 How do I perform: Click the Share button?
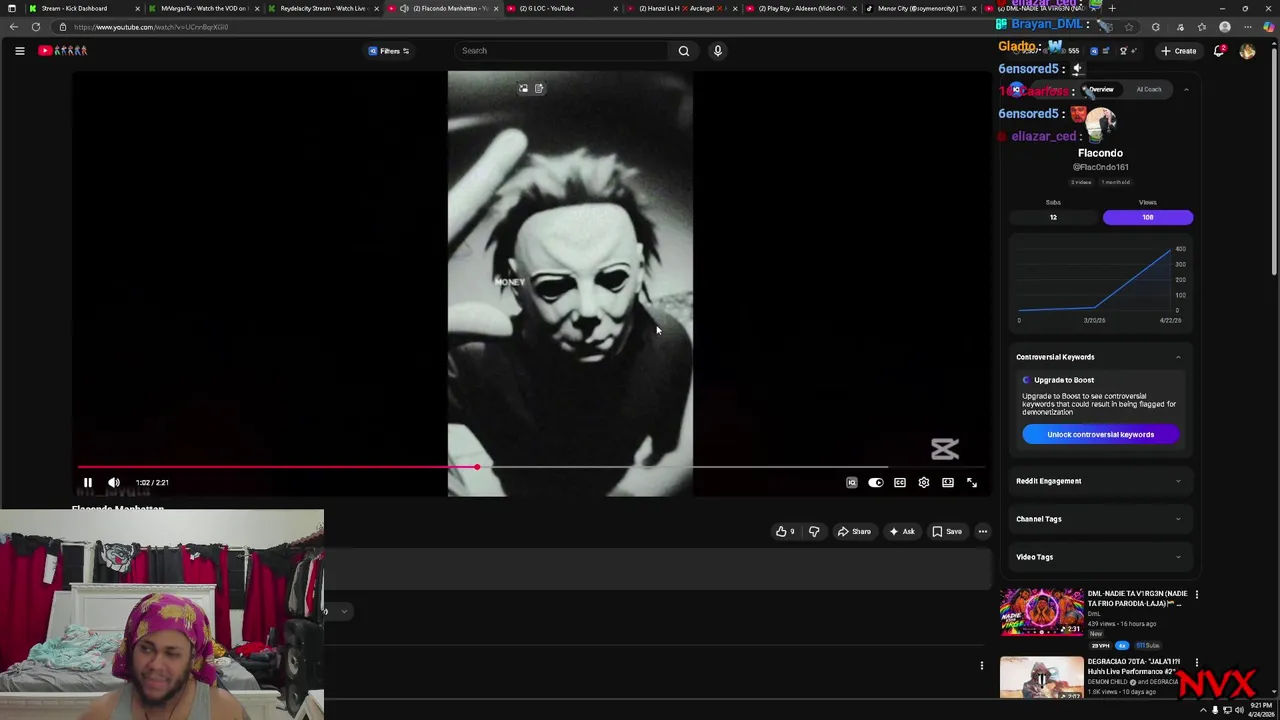854,532
